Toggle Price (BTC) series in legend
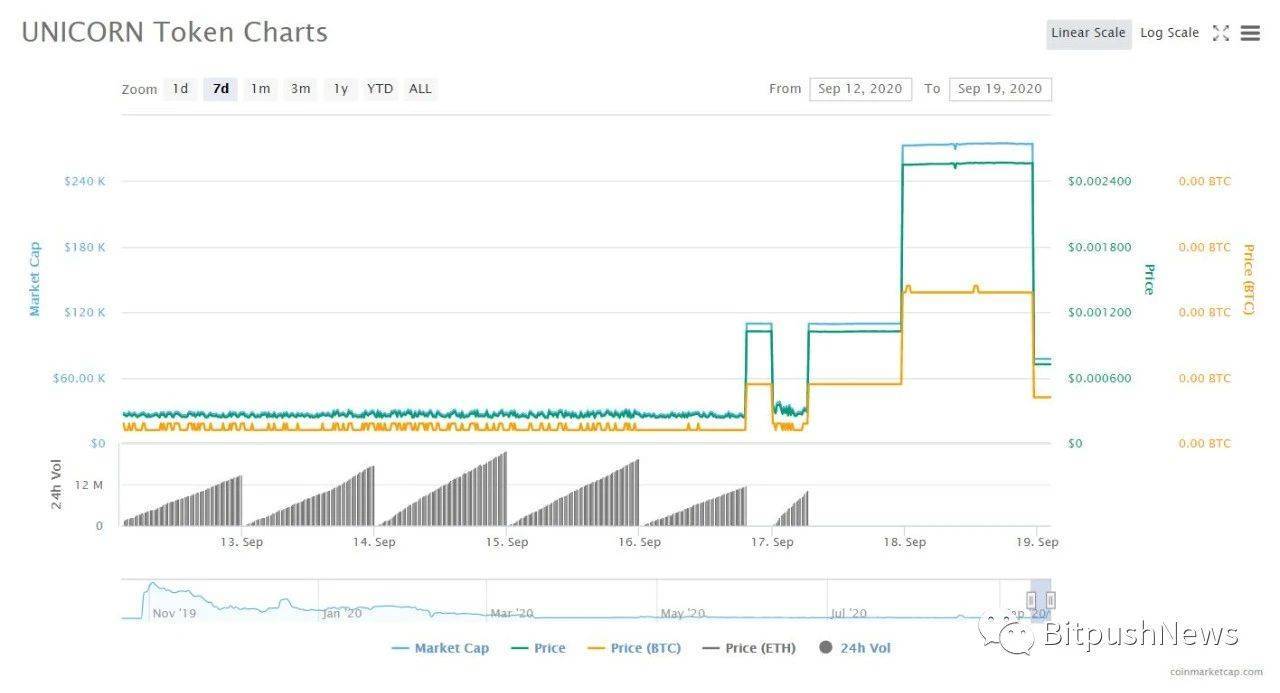1280x693 pixels. point(633,648)
